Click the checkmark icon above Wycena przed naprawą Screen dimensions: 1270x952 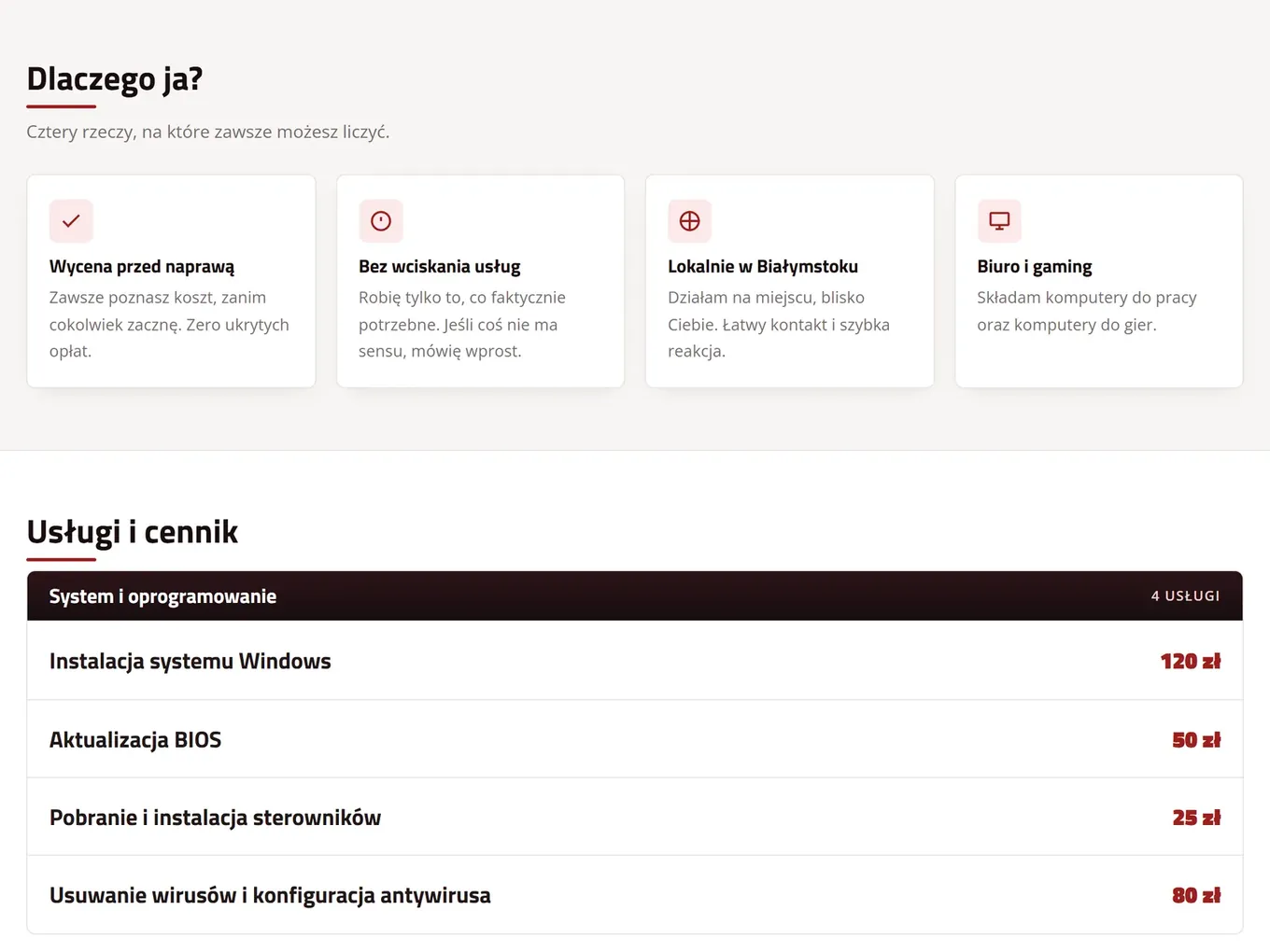pos(71,221)
